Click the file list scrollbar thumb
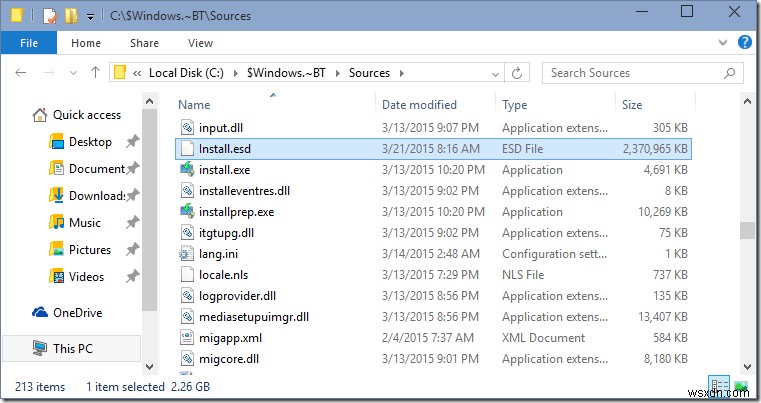The image size is (761, 403). (x=747, y=231)
